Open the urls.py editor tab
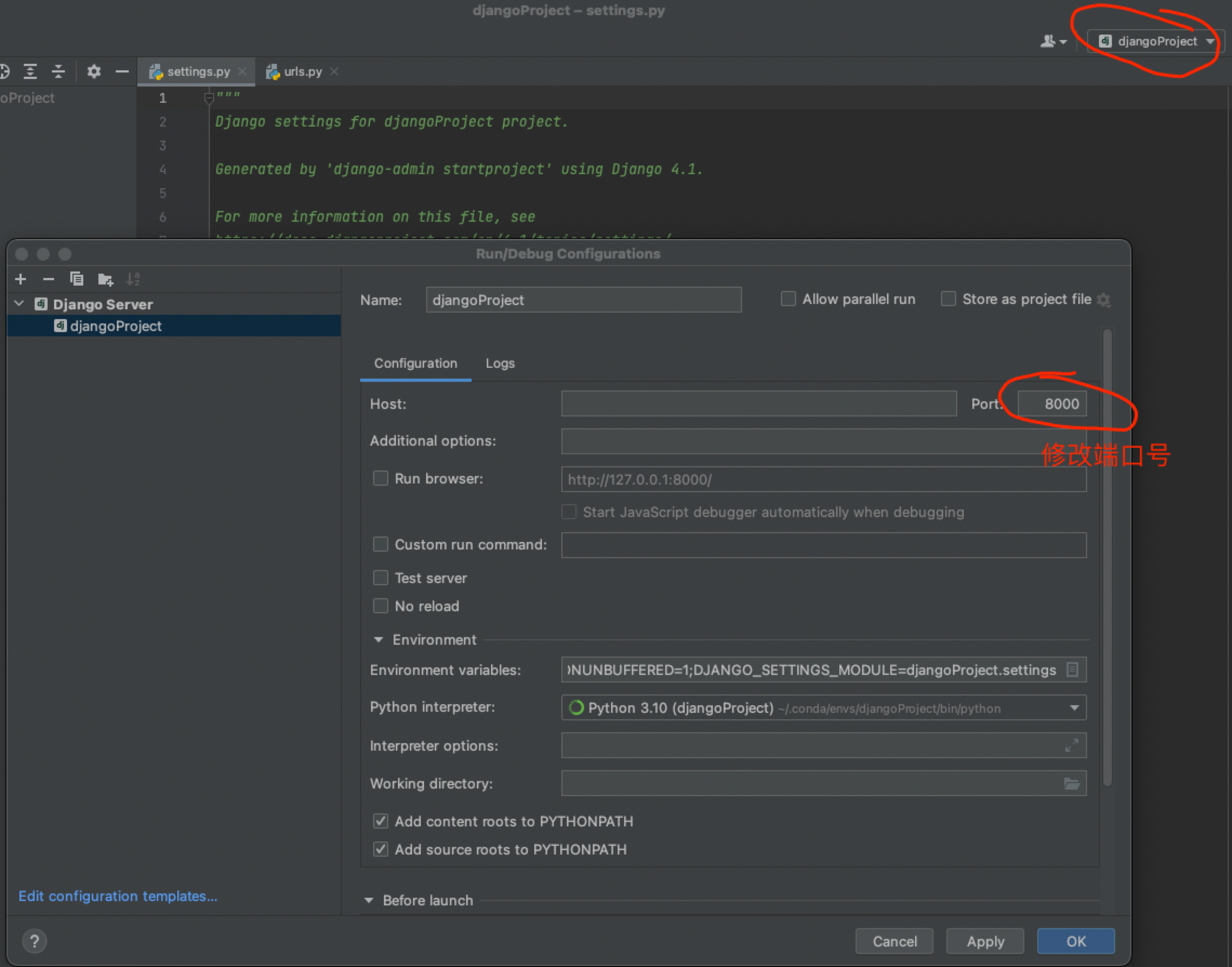The height and width of the screenshot is (967, 1232). point(302,71)
